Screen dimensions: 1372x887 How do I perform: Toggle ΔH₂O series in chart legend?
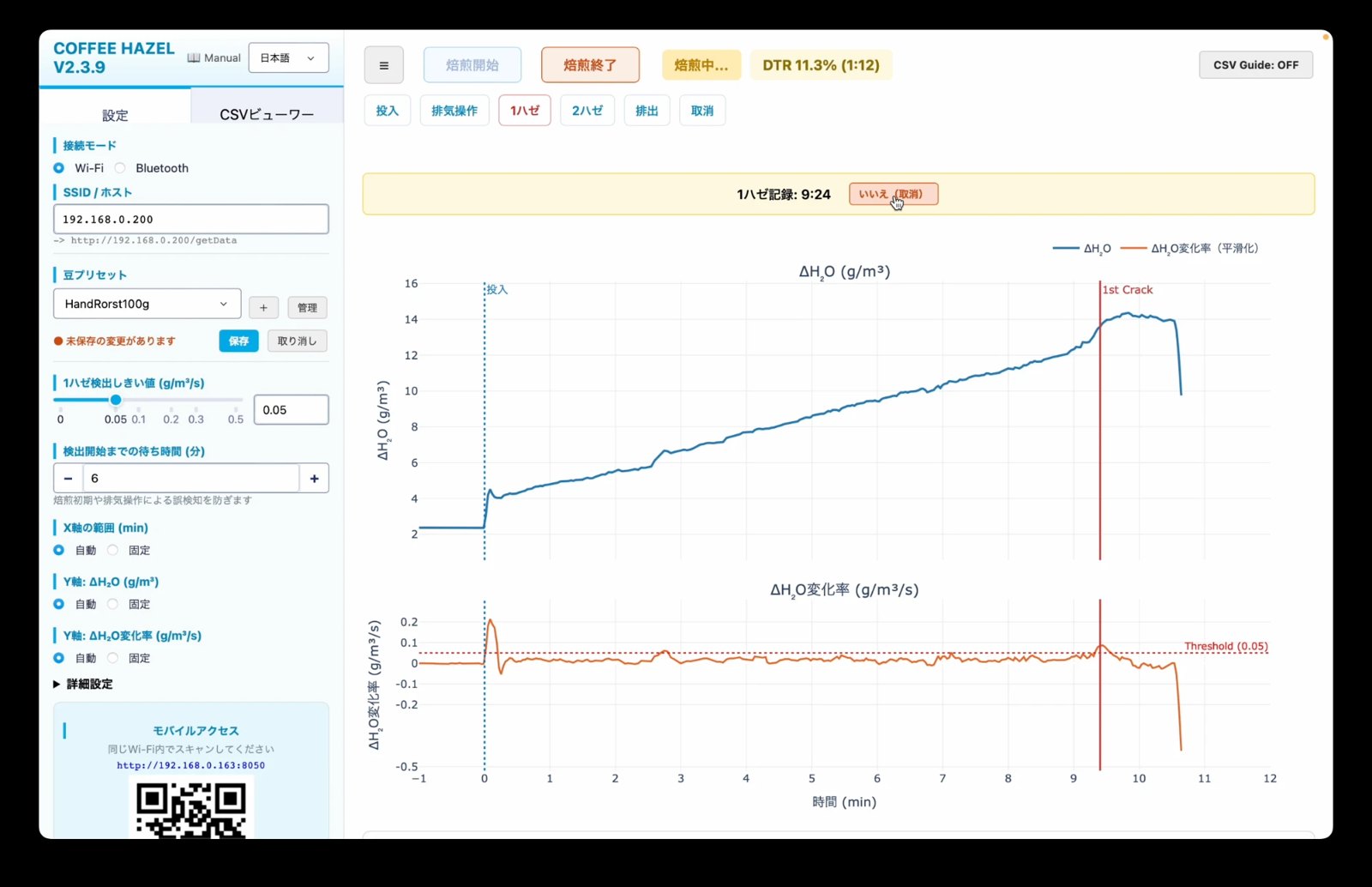1082,249
